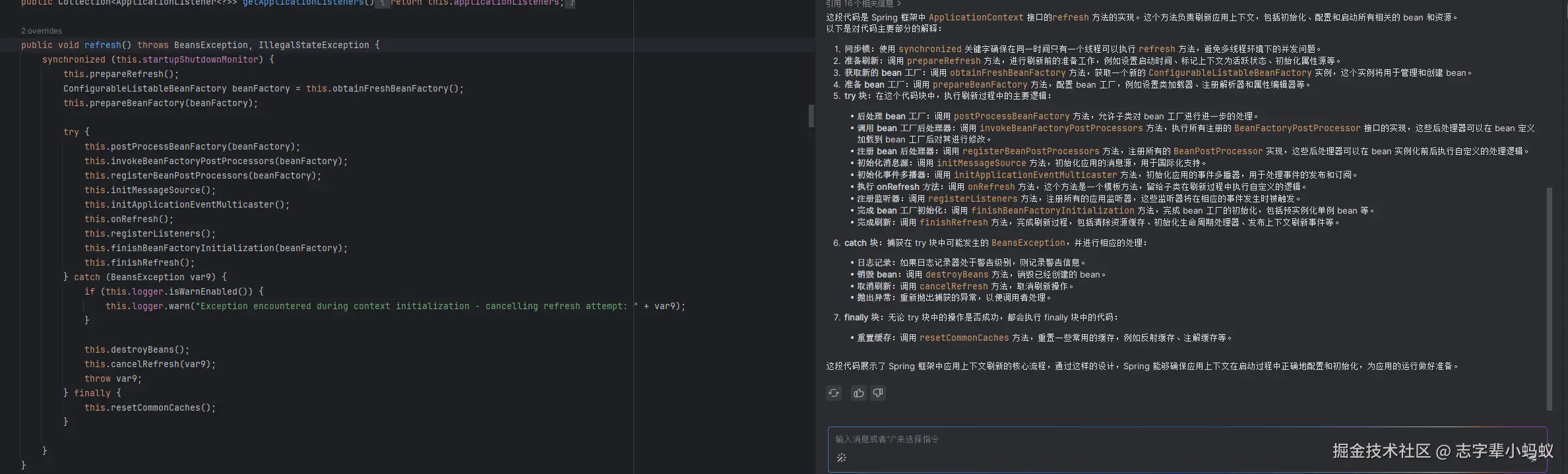
Task: Give the answer a thumbs up
Action: pyautogui.click(x=858, y=393)
